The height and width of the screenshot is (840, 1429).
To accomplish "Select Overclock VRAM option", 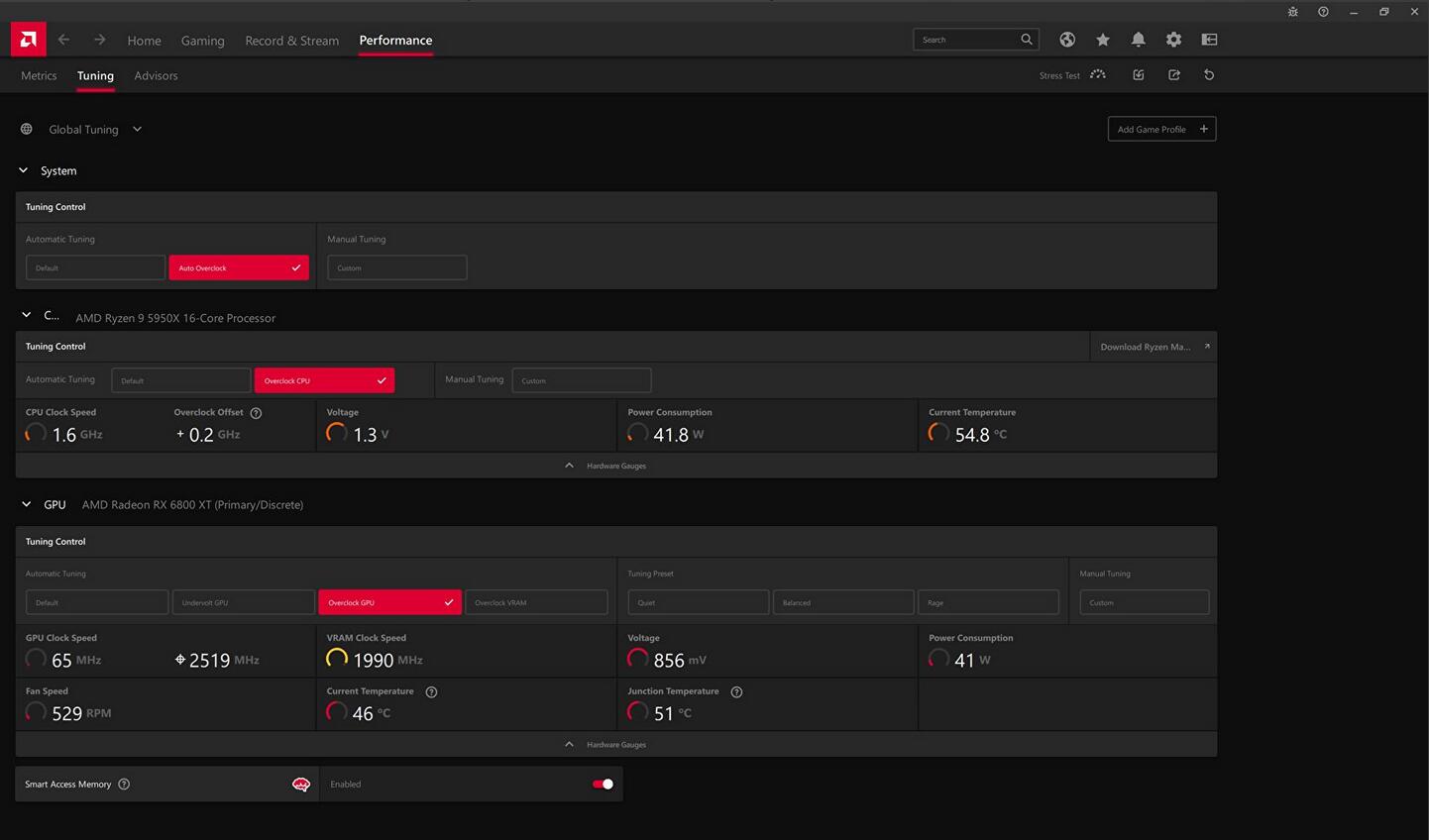I will [x=536, y=602].
